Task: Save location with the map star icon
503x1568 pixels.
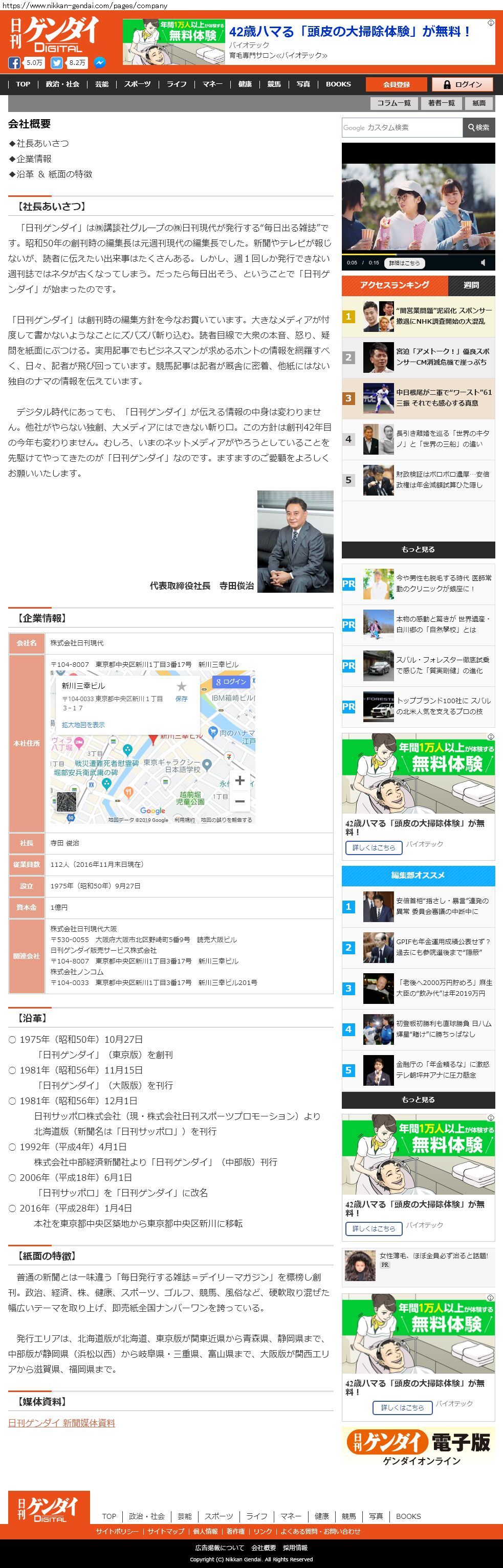Action: pos(181,687)
